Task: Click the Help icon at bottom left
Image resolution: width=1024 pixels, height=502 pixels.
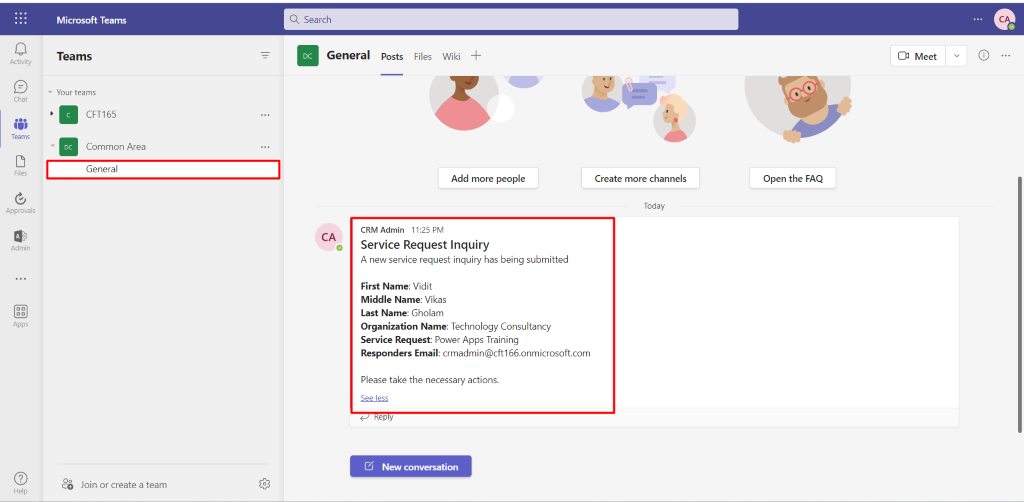Action: tap(20, 482)
